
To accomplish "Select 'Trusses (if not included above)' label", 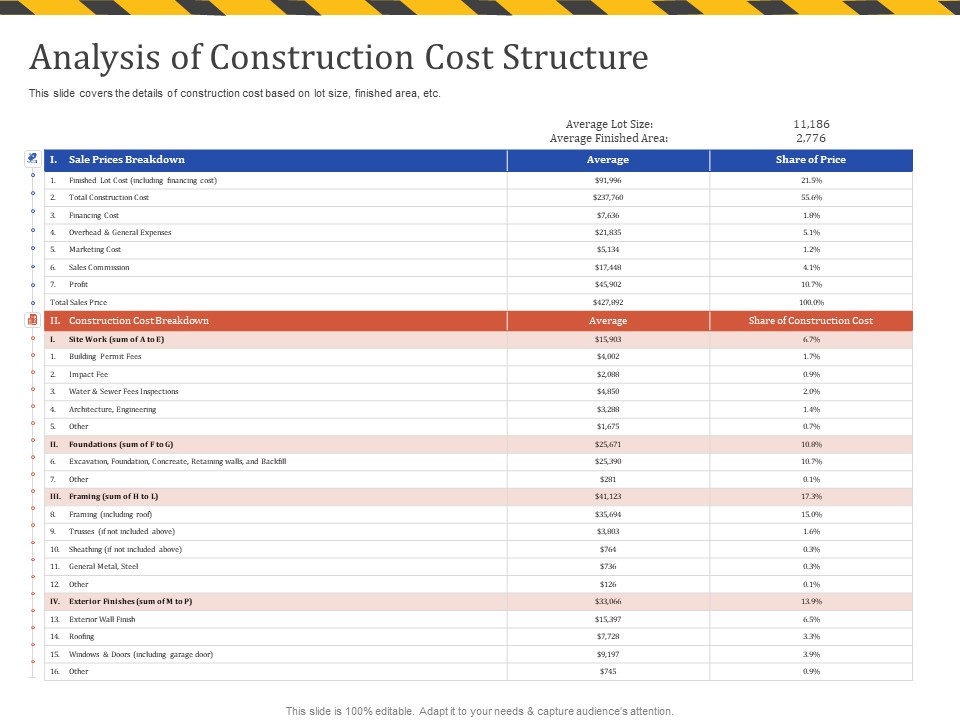I will point(122,532).
